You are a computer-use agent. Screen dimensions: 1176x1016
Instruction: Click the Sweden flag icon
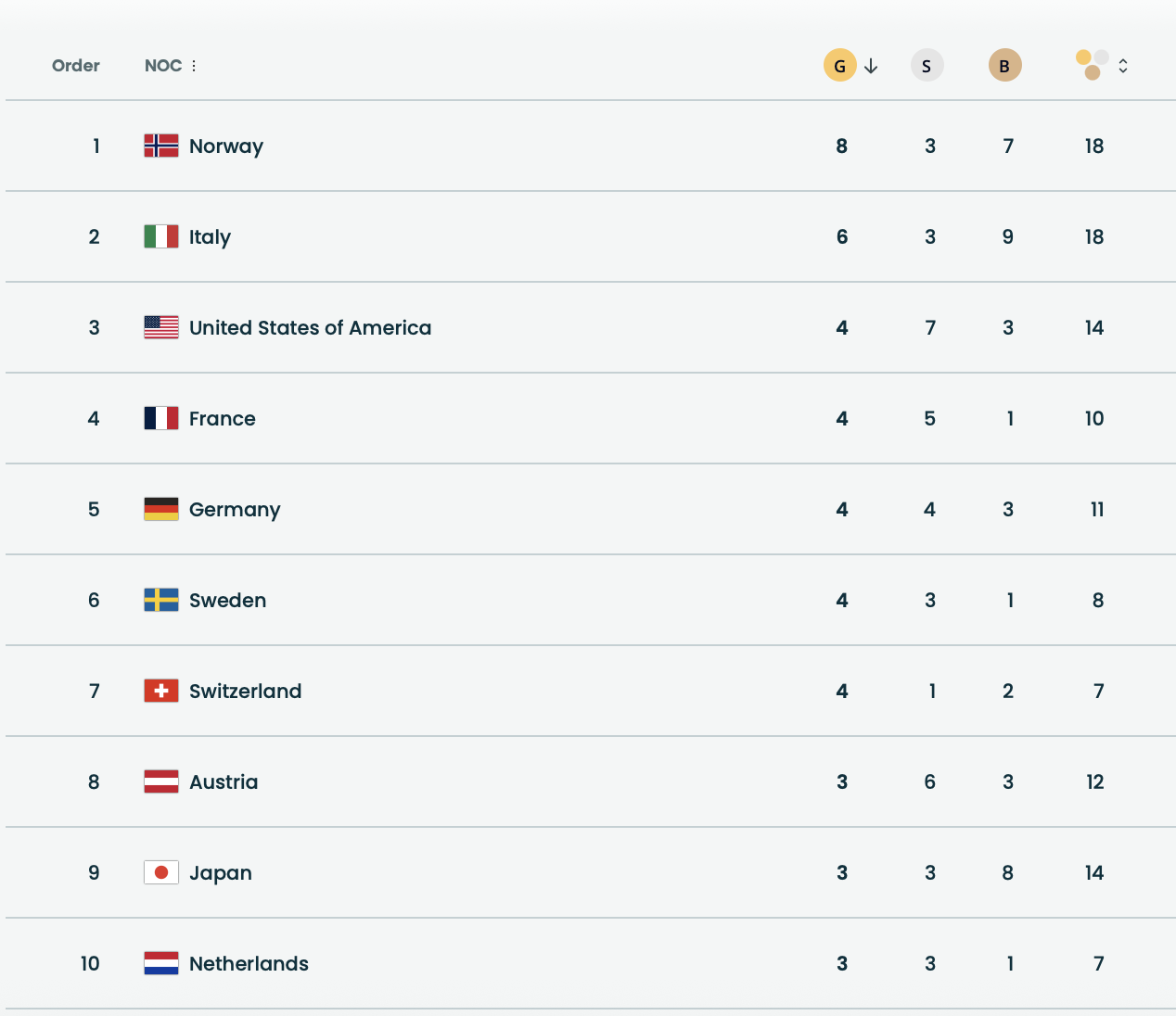click(161, 600)
